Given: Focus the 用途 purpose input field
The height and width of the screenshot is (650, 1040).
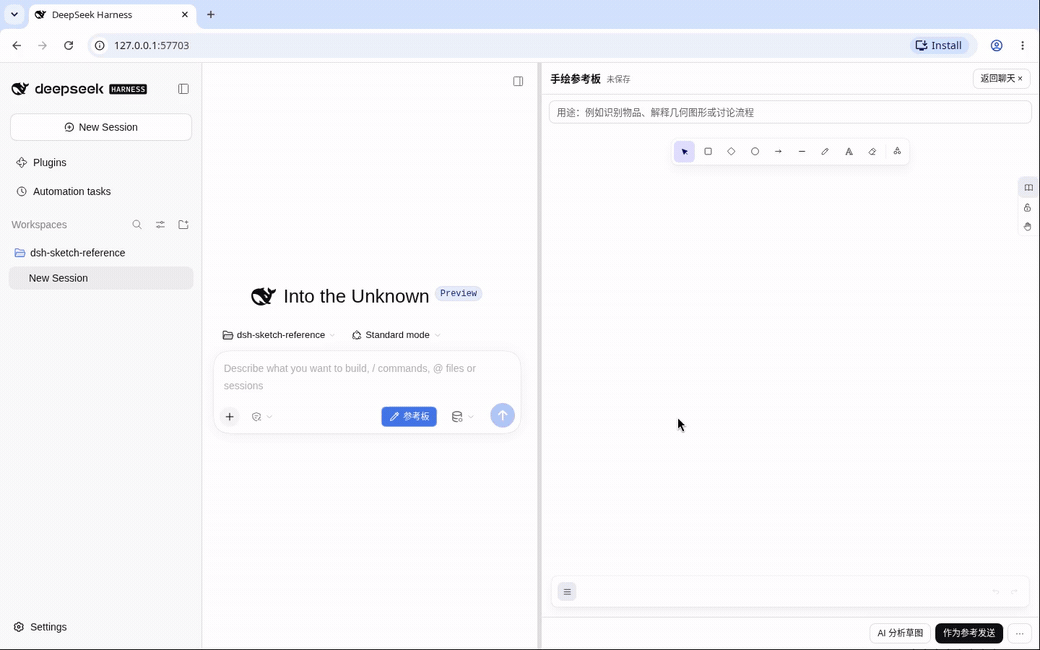Looking at the screenshot, I should [790, 112].
